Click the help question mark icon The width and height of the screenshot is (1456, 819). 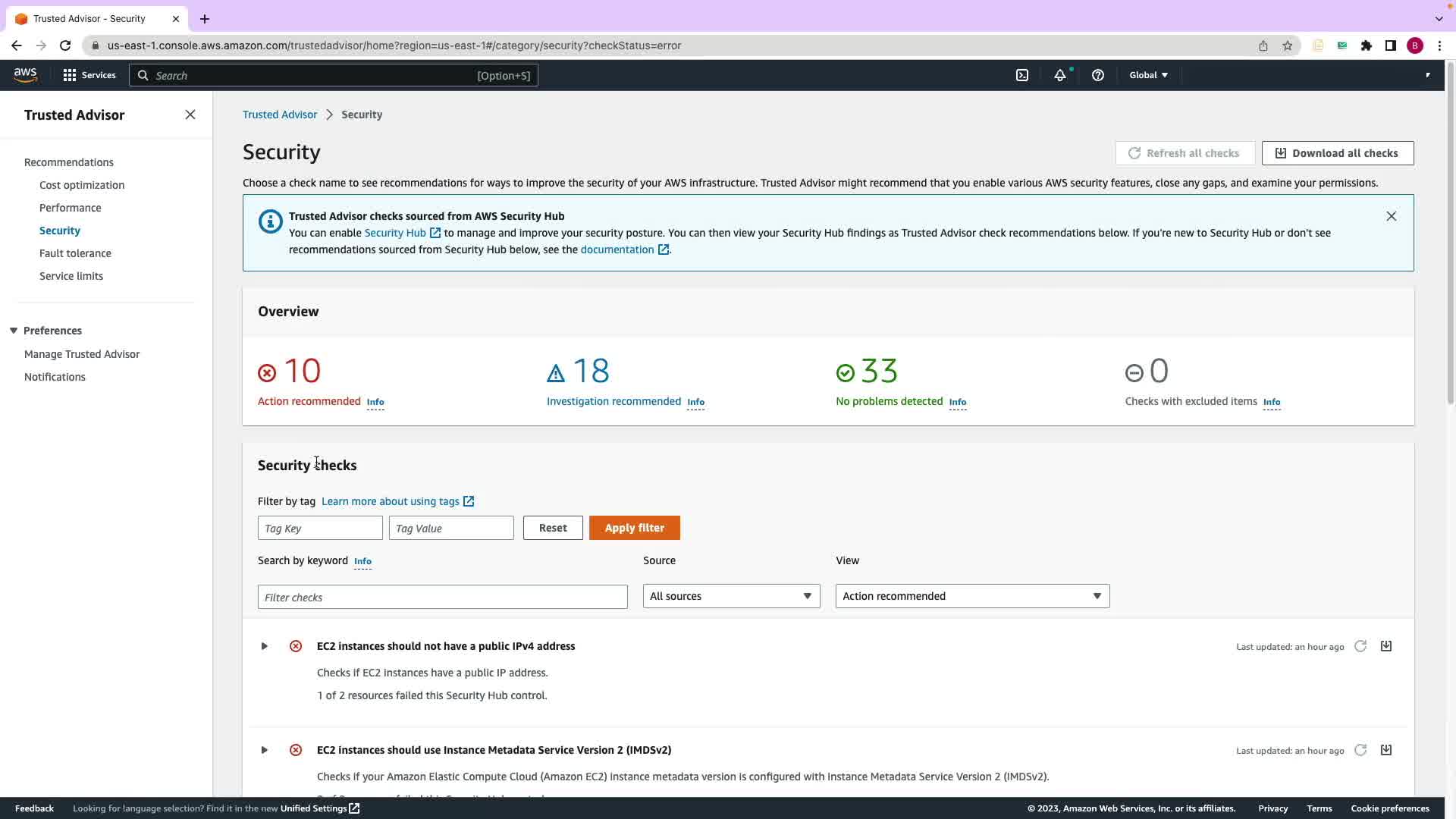[1097, 75]
